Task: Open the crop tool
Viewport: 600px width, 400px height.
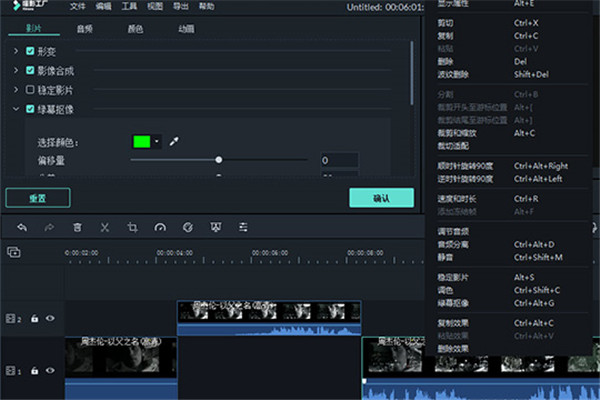Action: click(132, 227)
